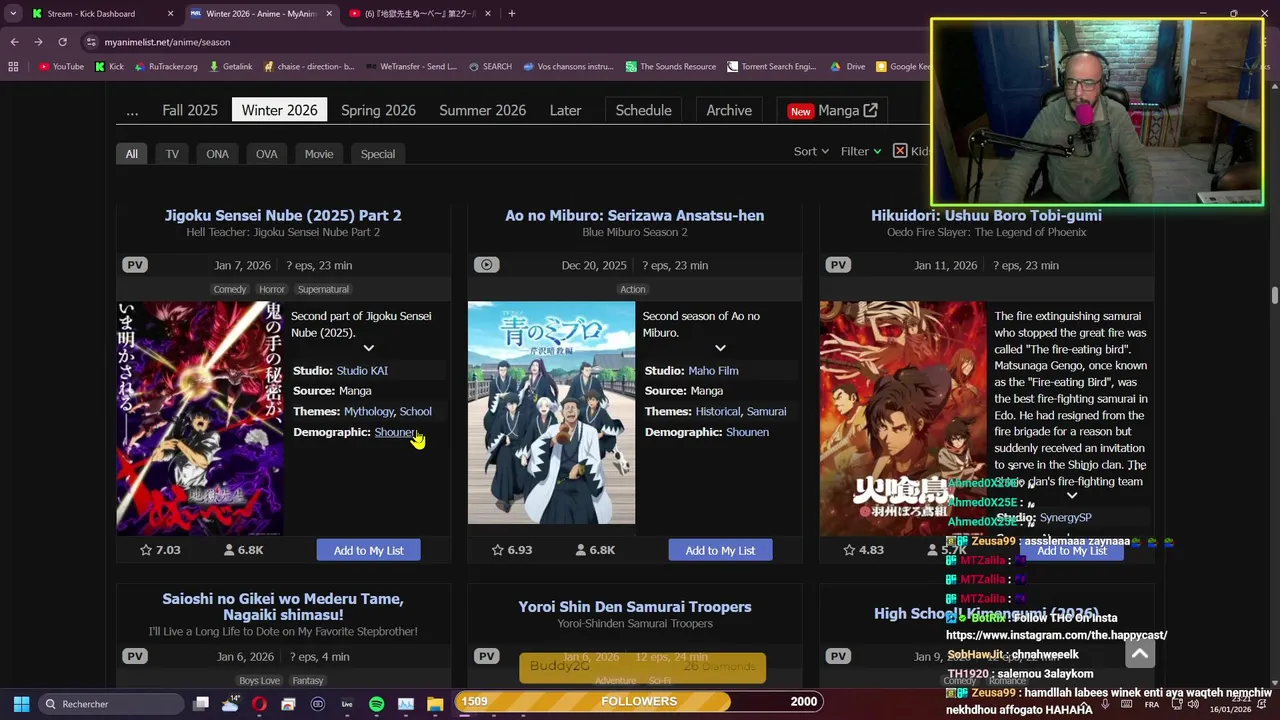The image size is (1280, 720).
Task: Open the browser tab search dropdown
Action: pos(13,14)
